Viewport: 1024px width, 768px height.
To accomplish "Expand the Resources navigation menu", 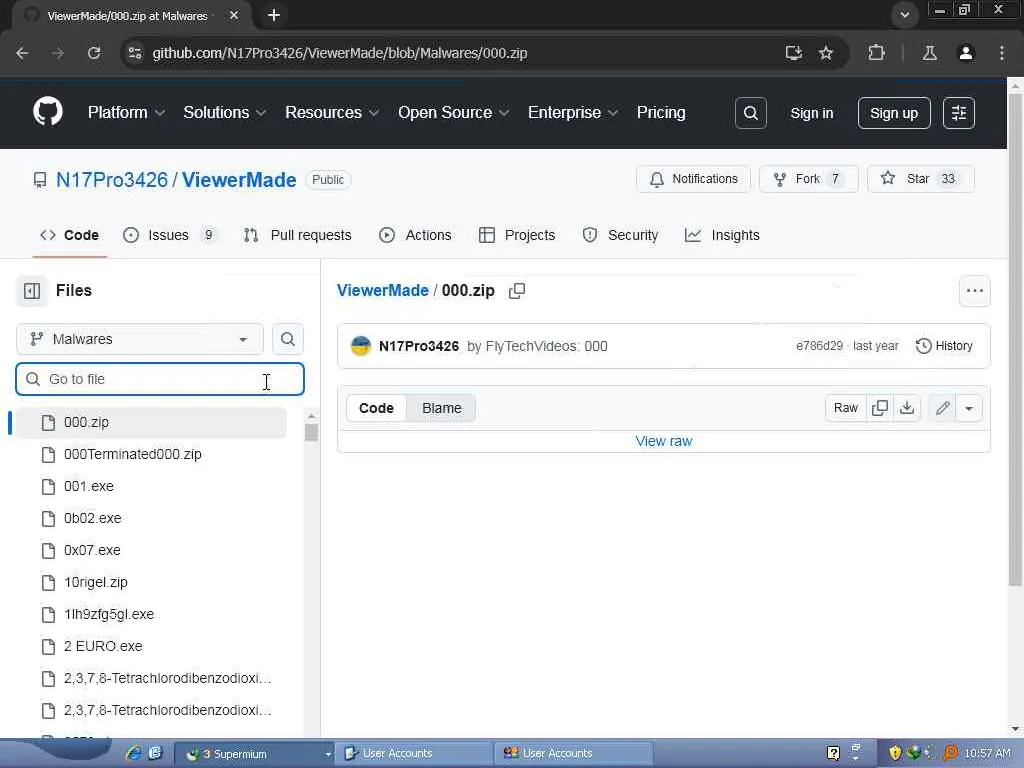I will [x=332, y=112].
